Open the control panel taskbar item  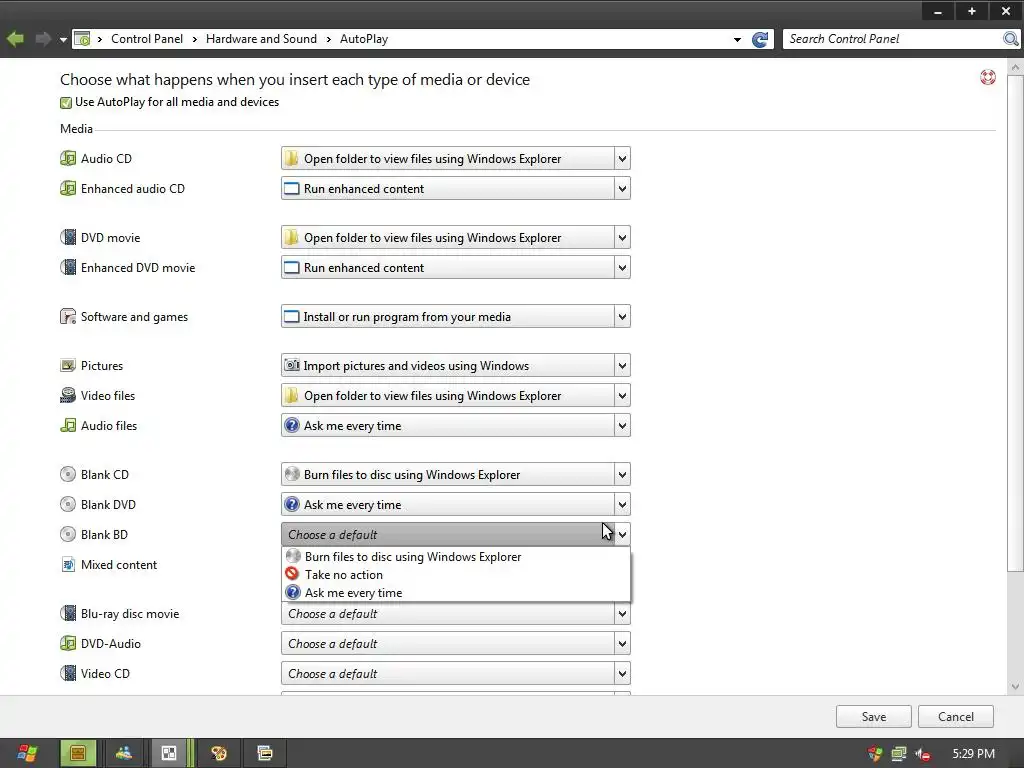click(x=169, y=754)
